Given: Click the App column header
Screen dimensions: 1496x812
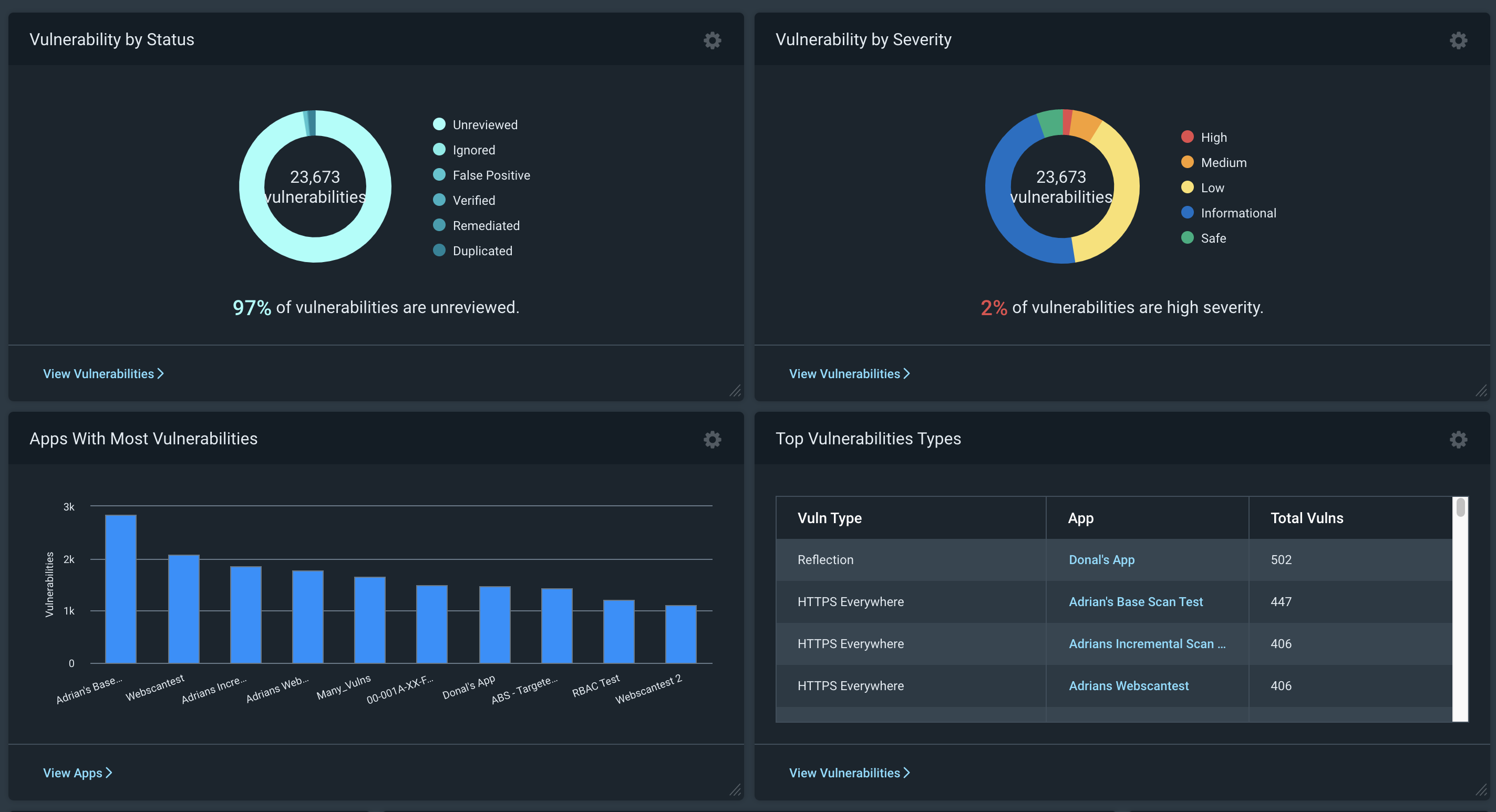Looking at the screenshot, I should pyautogui.click(x=1080, y=518).
